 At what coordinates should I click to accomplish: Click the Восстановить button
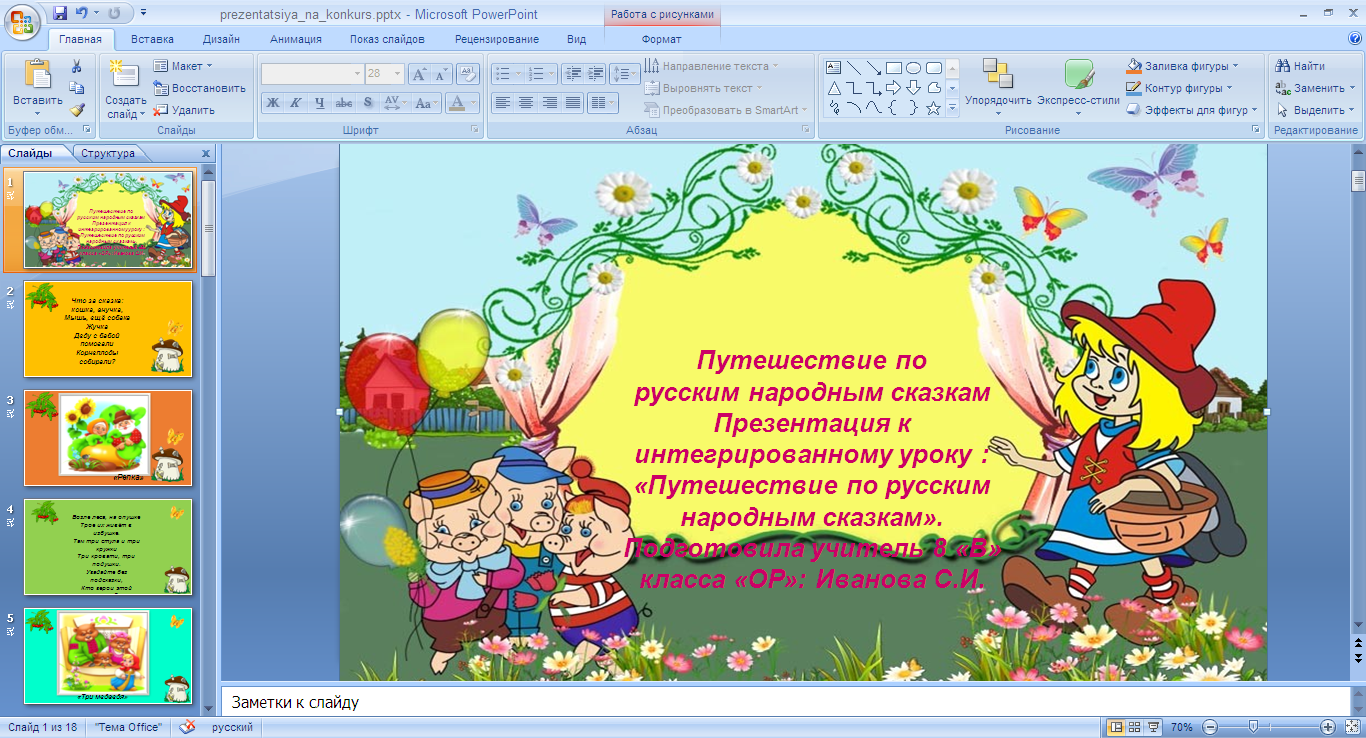tap(199, 88)
